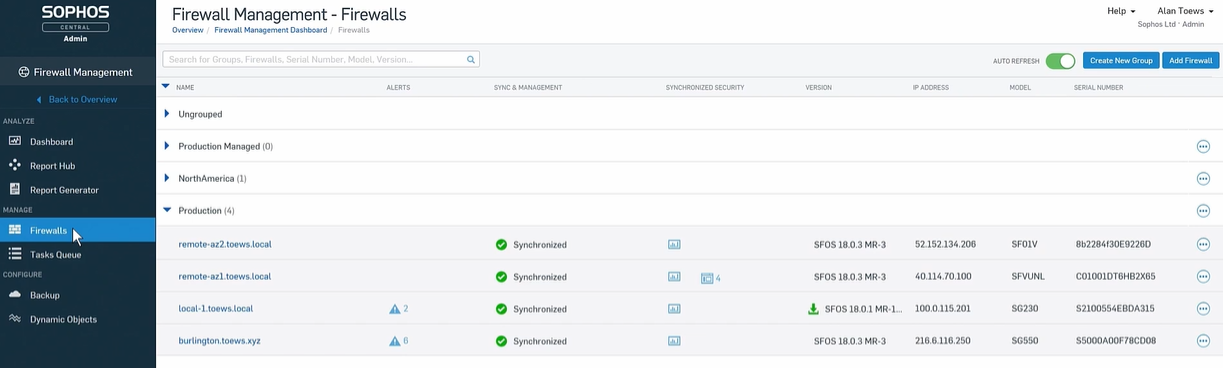Click Synchronized status check for remote-az2
This screenshot has height=368, width=1223.
tap(501, 244)
